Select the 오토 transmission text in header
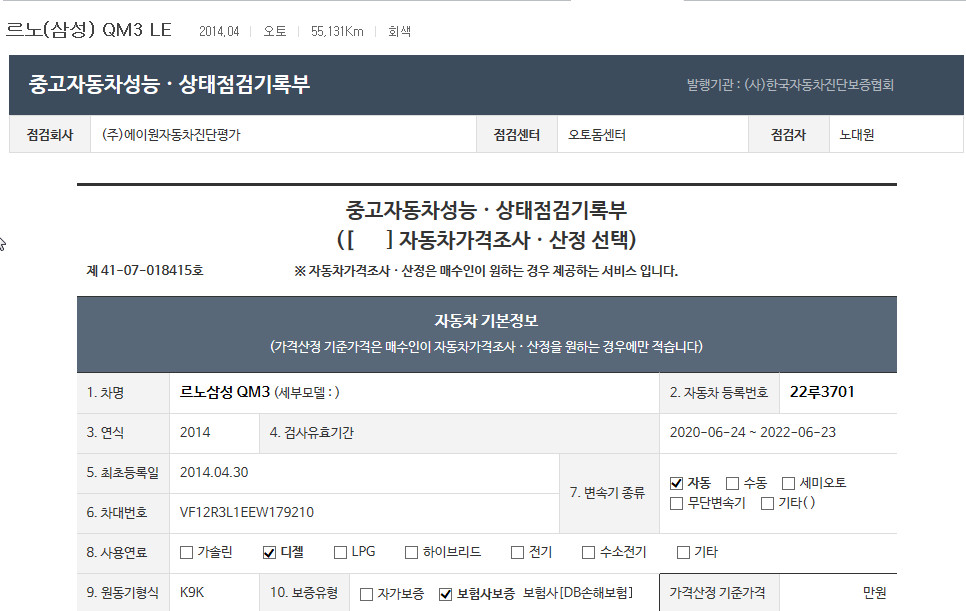The image size is (966, 611). [x=275, y=31]
